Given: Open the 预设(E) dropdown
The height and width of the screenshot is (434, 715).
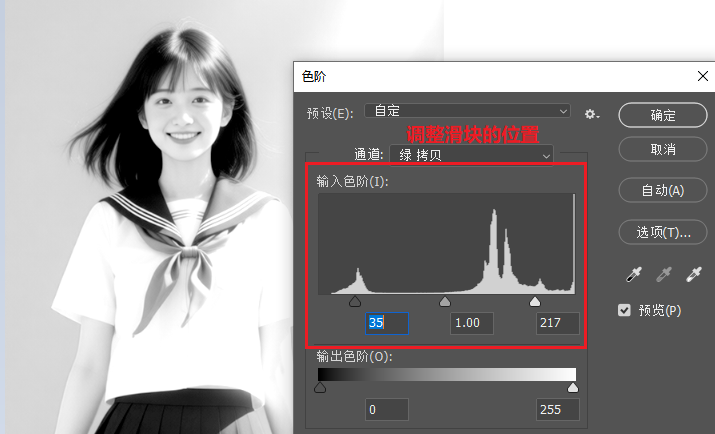Looking at the screenshot, I should (x=467, y=111).
